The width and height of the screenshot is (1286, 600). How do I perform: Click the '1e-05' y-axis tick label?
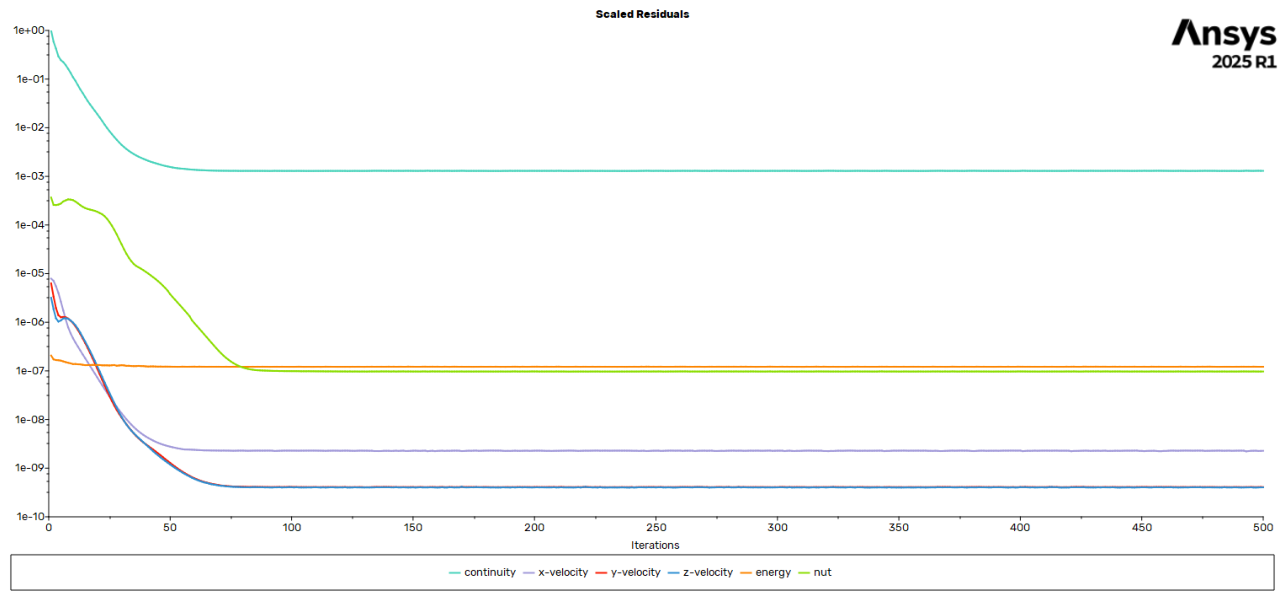click(x=28, y=274)
